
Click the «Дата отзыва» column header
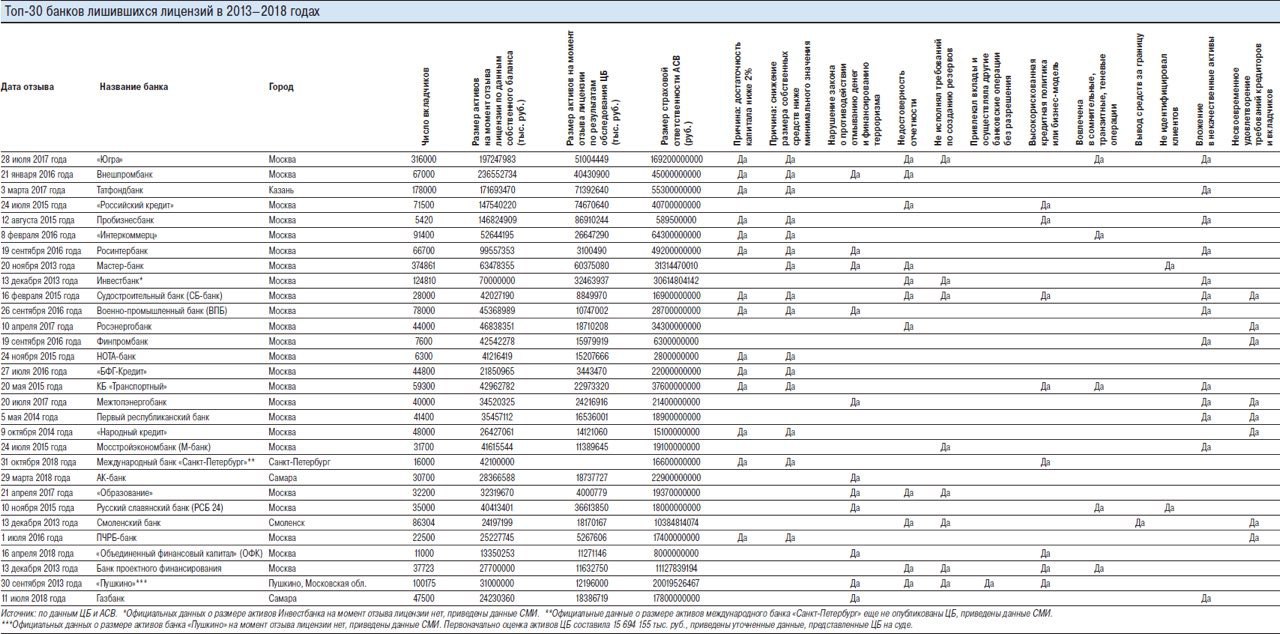pos(28,87)
